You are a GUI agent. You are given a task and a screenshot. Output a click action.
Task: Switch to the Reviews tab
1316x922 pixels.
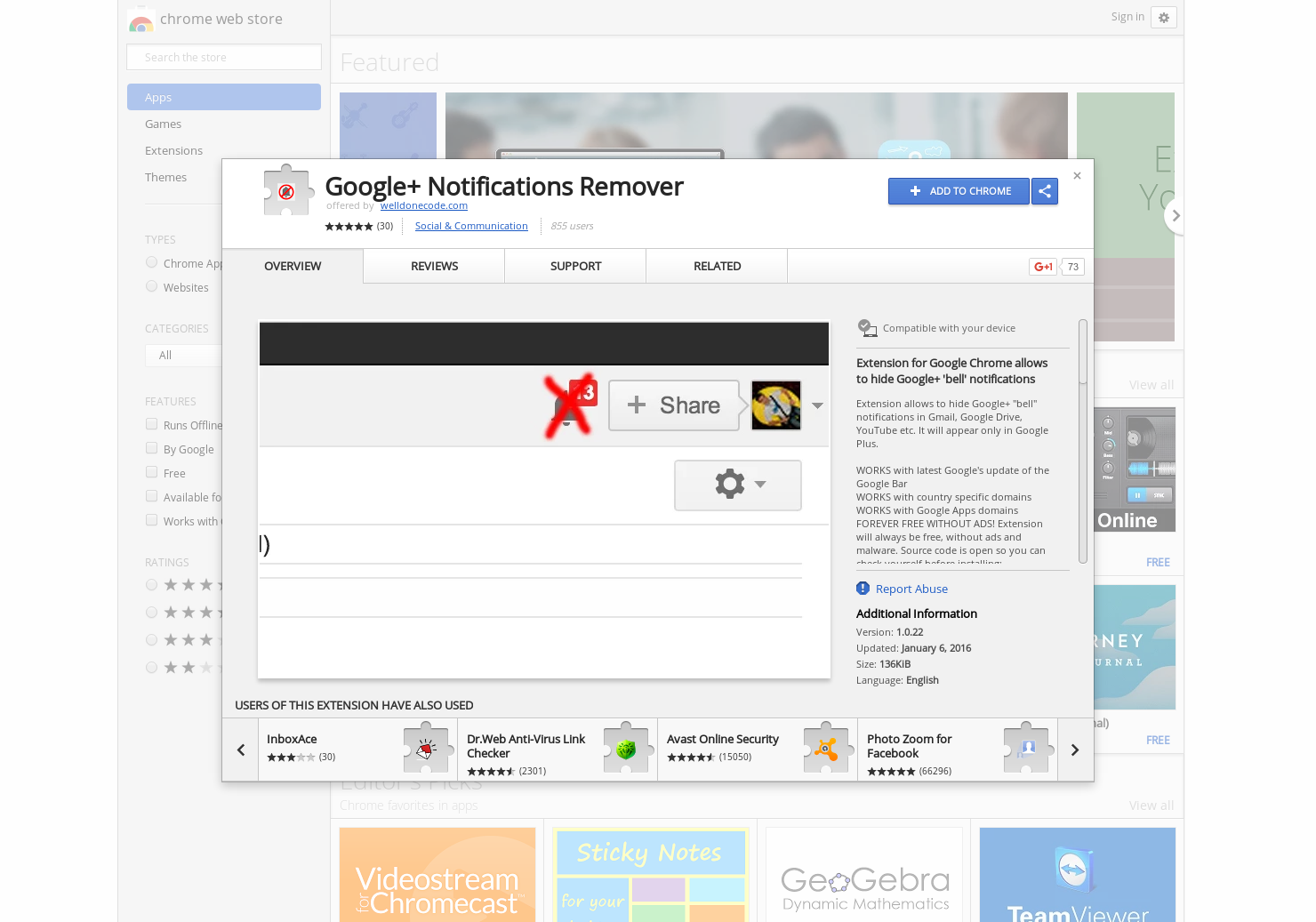pyautogui.click(x=434, y=266)
